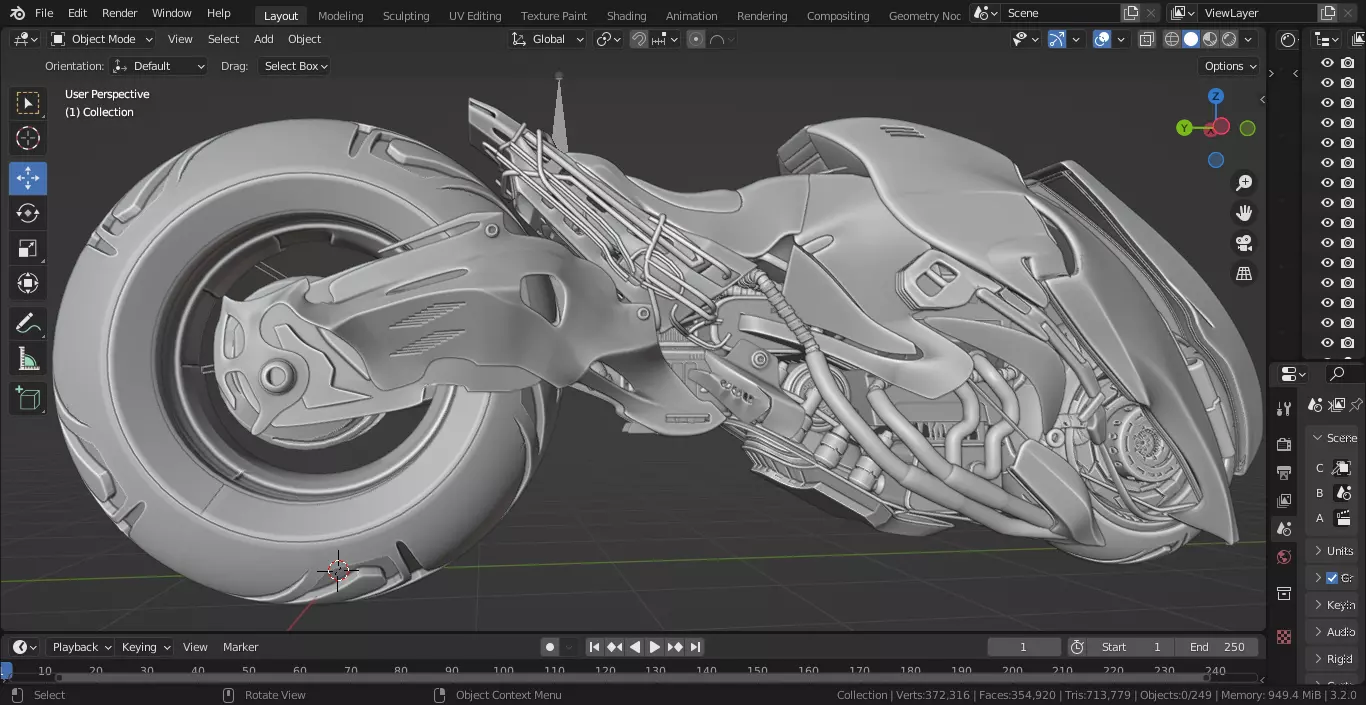
Task: Open the Render properties tab
Action: pyautogui.click(x=1285, y=444)
